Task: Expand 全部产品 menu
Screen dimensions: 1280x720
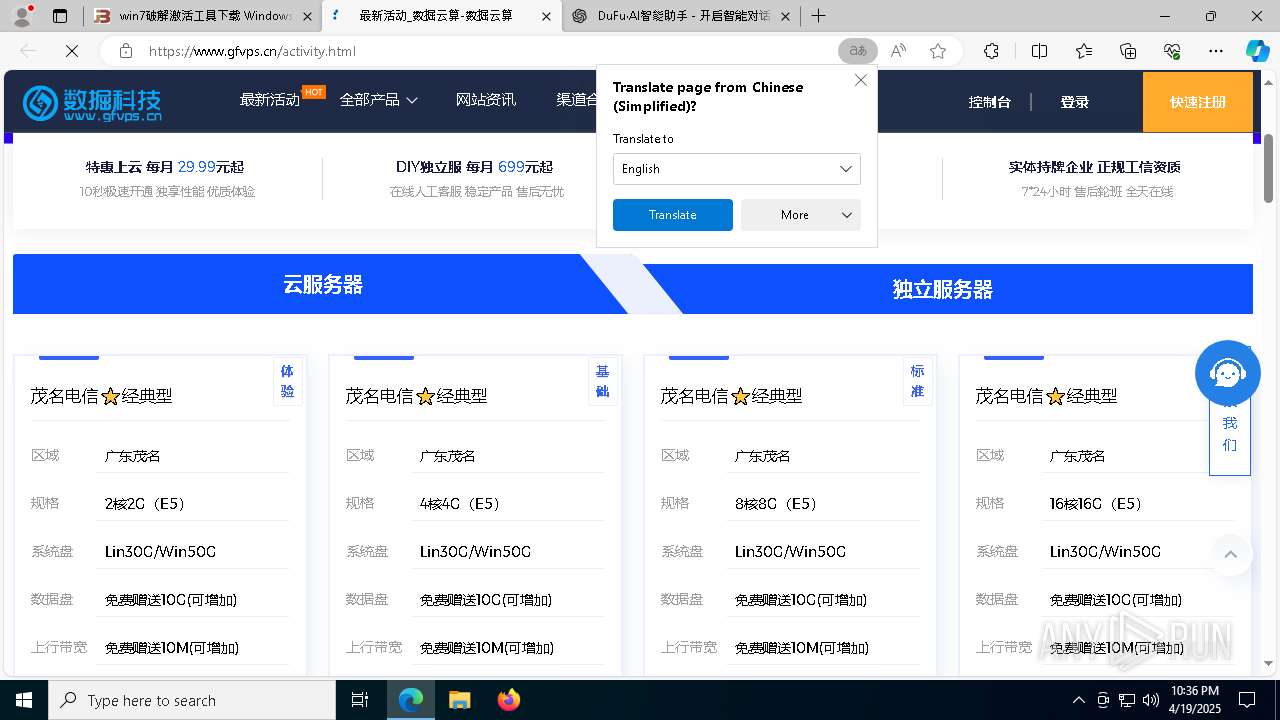Action: pyautogui.click(x=378, y=100)
